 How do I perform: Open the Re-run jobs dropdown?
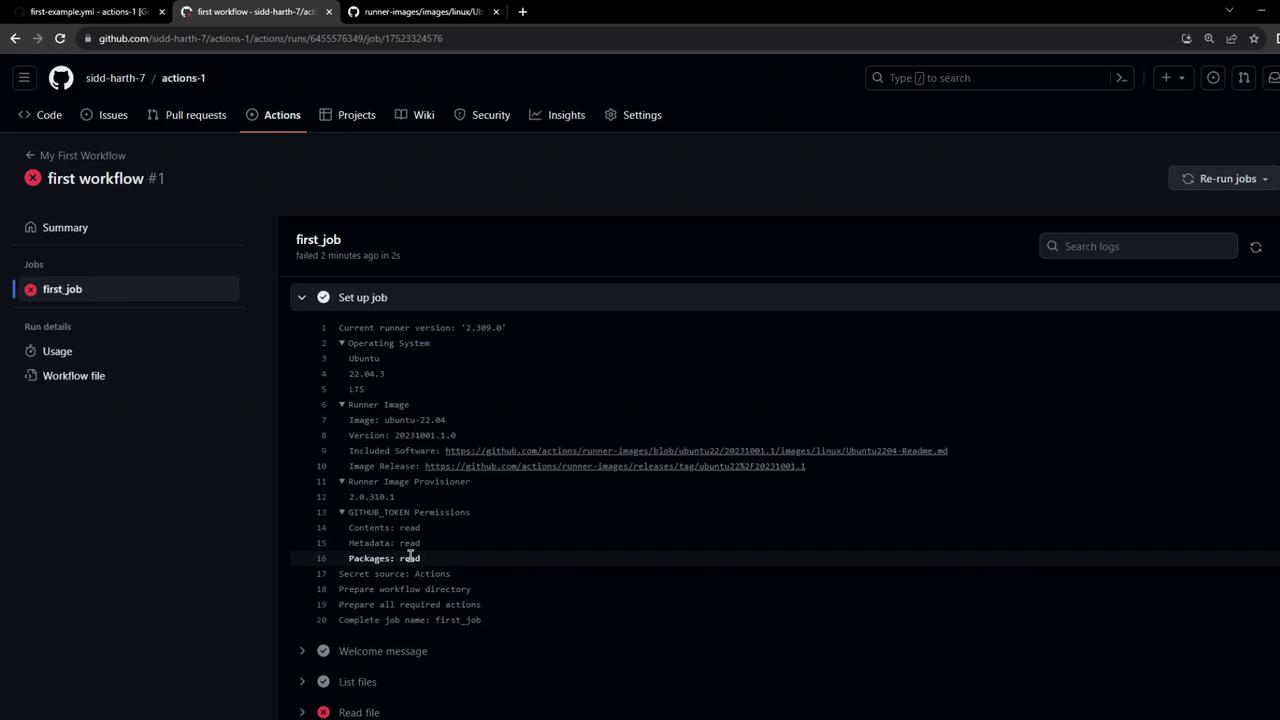point(1225,179)
